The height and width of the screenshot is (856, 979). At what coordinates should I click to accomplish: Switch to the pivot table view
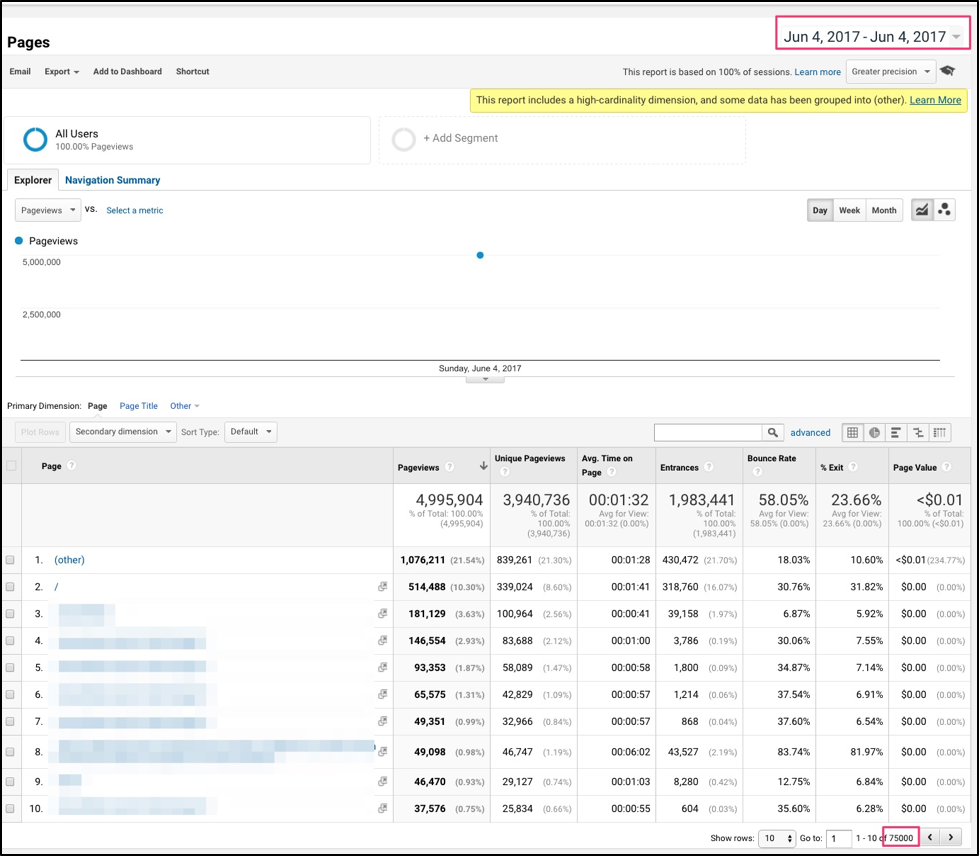tap(938, 432)
